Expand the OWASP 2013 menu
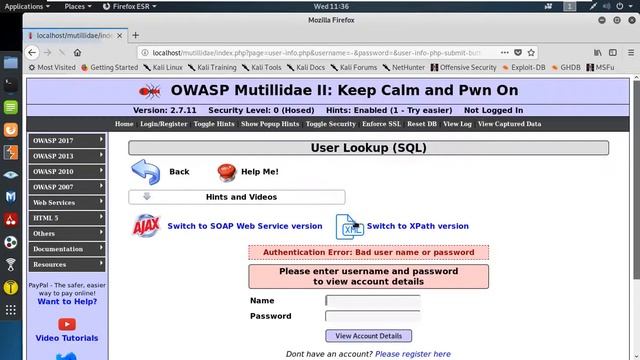Screen dimensions: 640x360 point(67,156)
